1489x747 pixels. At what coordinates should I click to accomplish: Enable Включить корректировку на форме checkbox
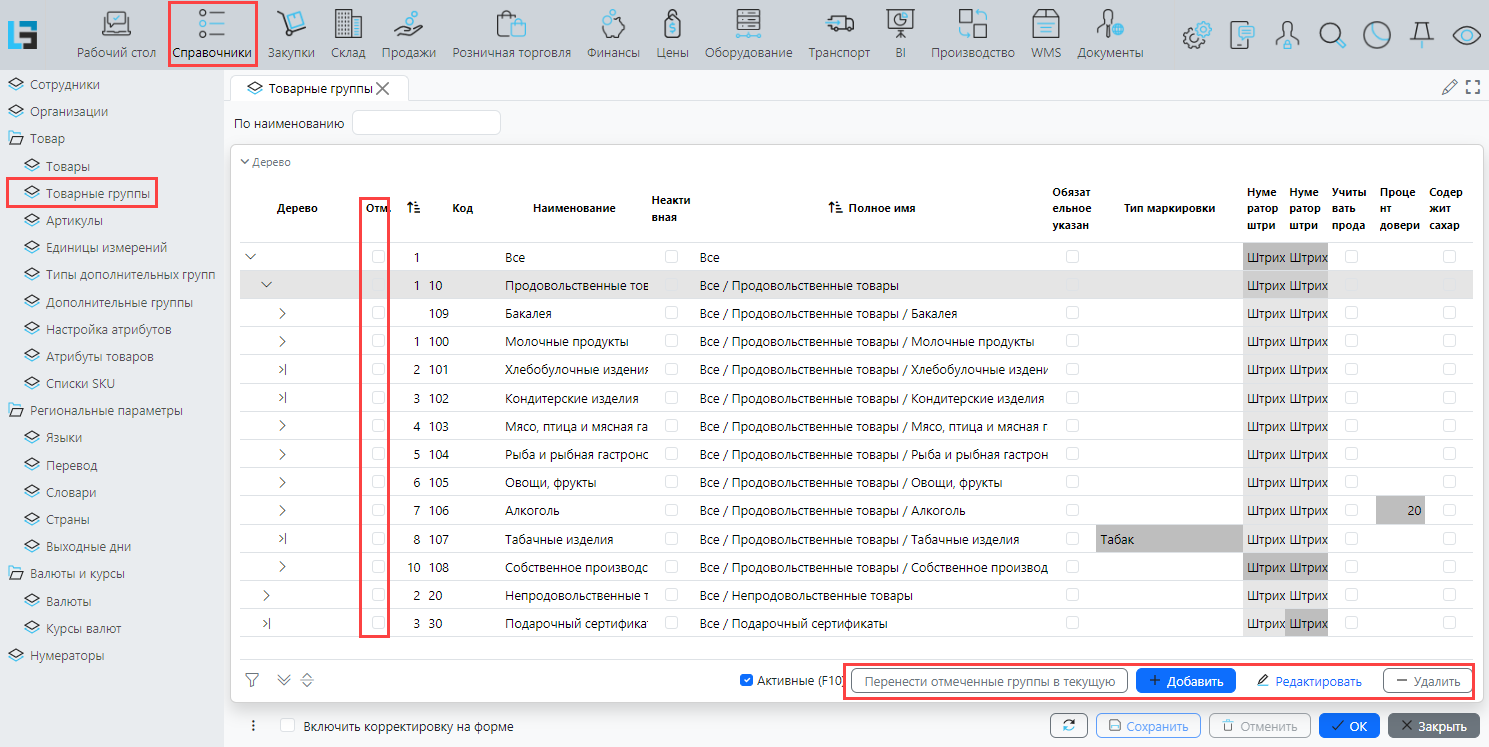[x=288, y=726]
